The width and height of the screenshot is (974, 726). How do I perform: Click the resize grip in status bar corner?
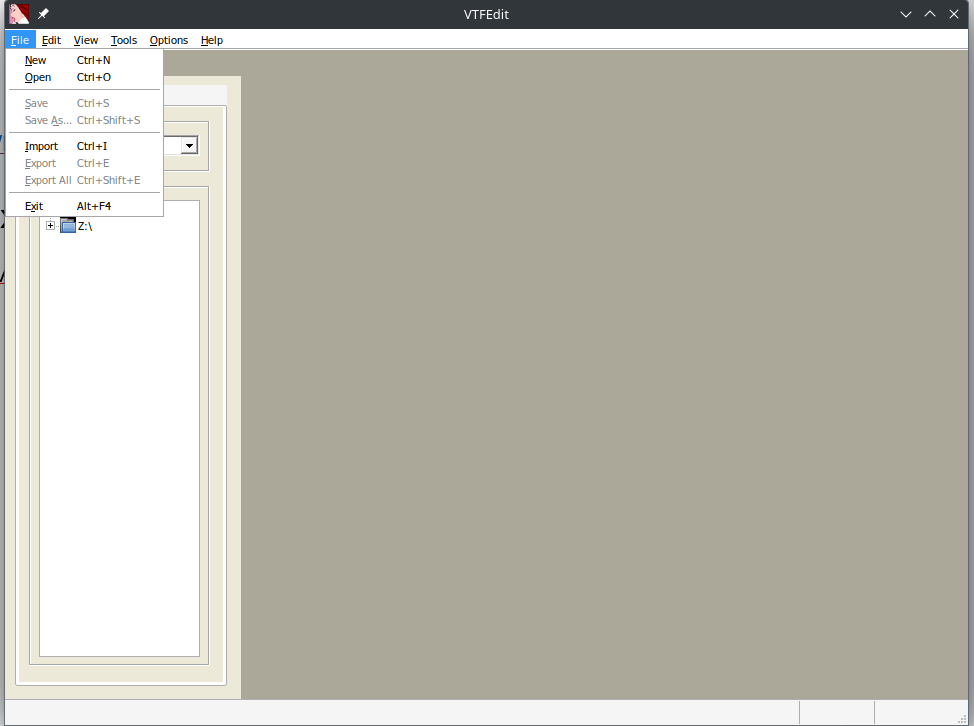point(966,718)
